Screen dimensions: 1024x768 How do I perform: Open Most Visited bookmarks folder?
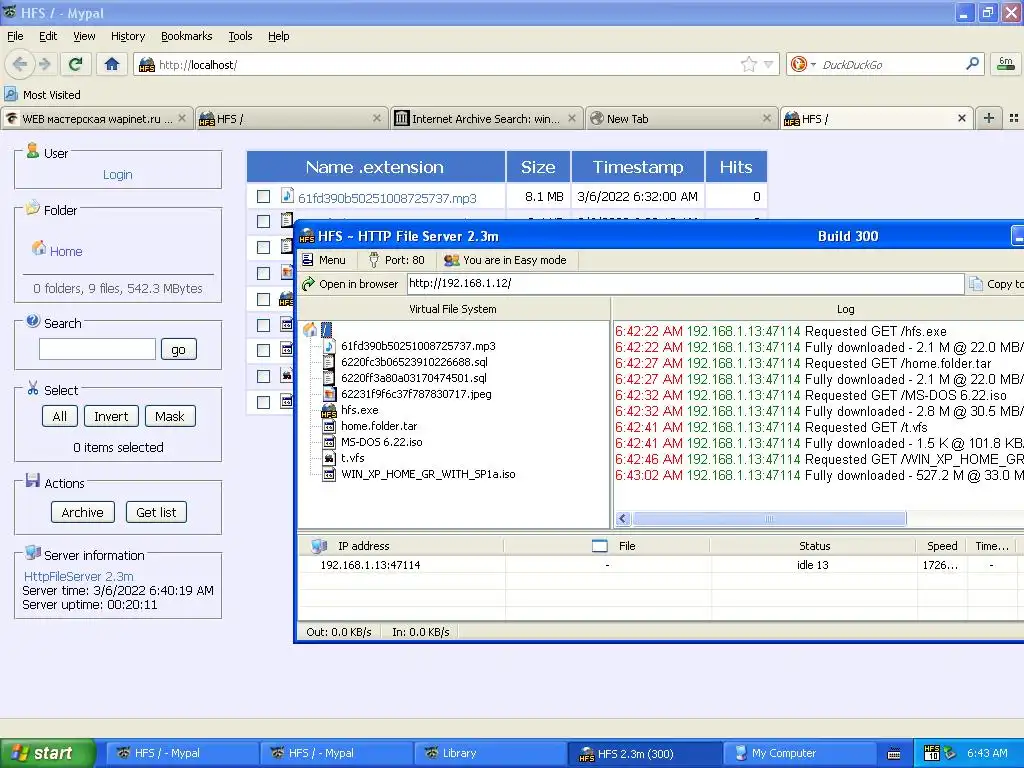point(43,95)
